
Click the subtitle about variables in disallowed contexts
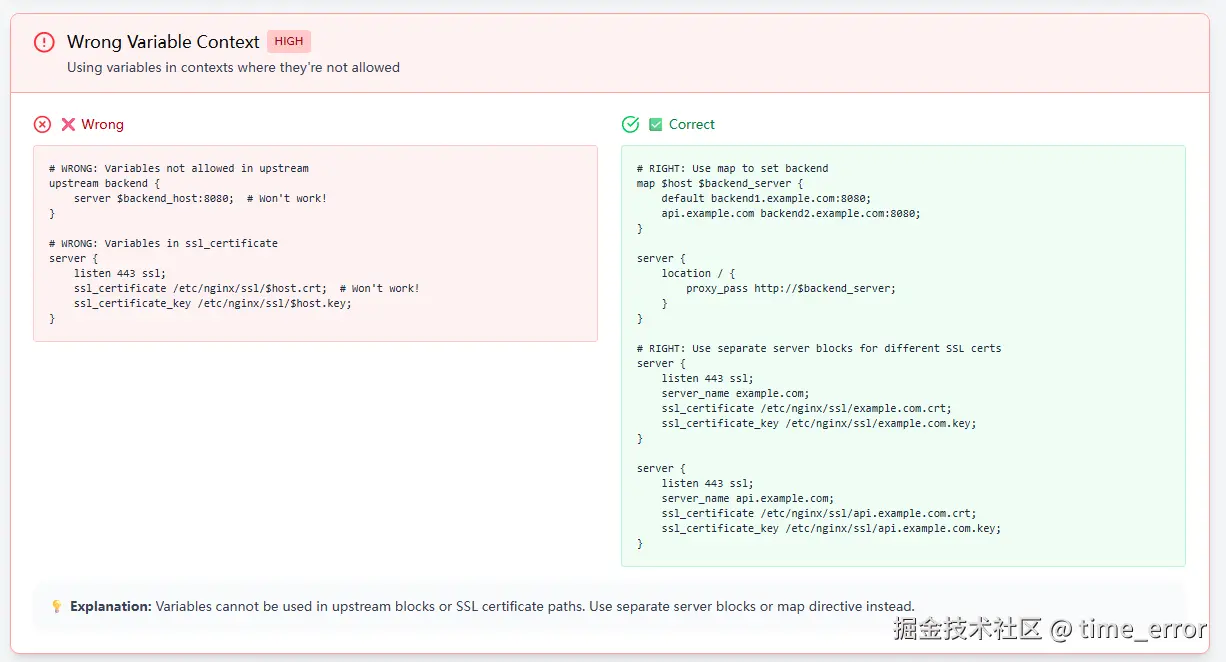pos(233,68)
